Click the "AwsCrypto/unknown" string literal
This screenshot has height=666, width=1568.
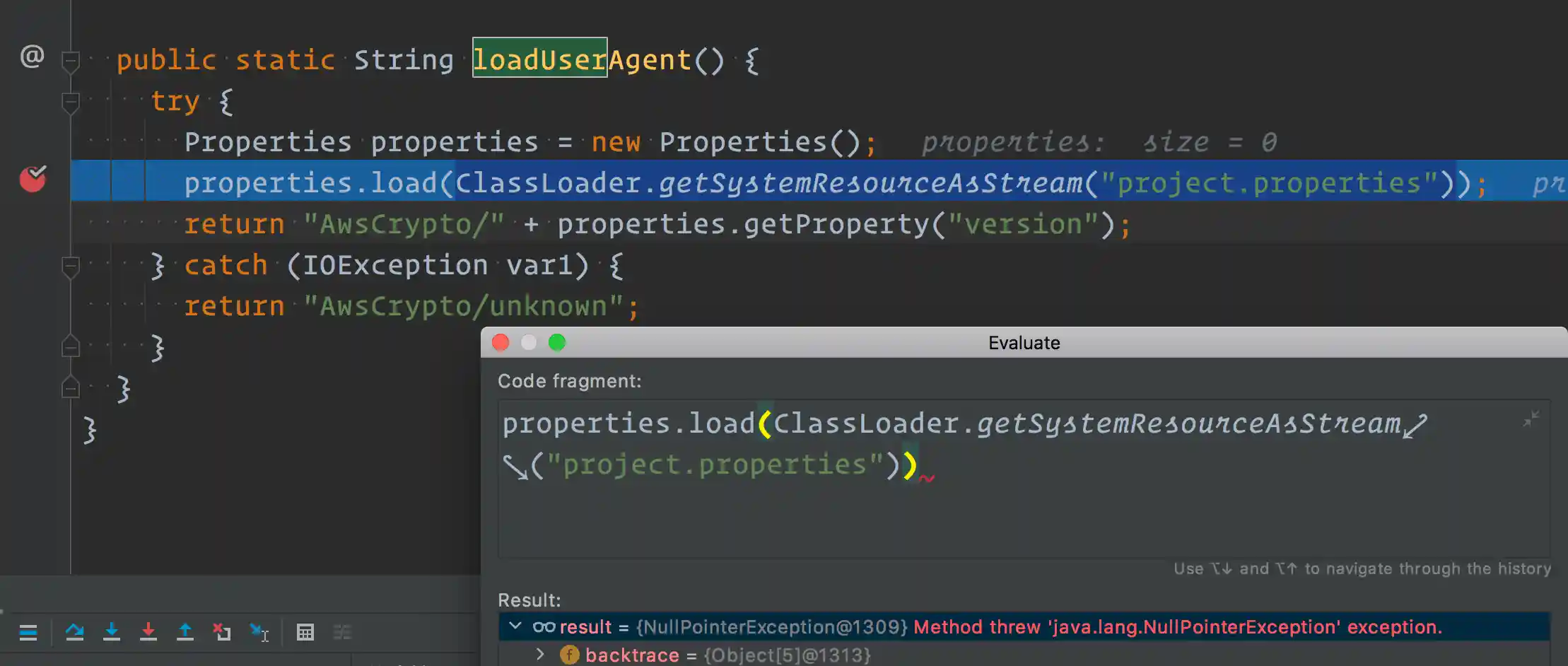[463, 306]
